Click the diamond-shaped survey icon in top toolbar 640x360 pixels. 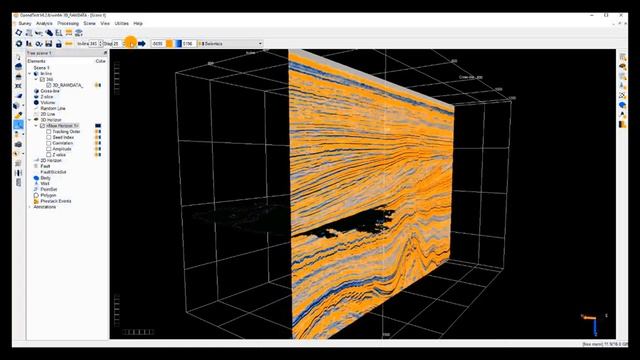click(x=19, y=33)
